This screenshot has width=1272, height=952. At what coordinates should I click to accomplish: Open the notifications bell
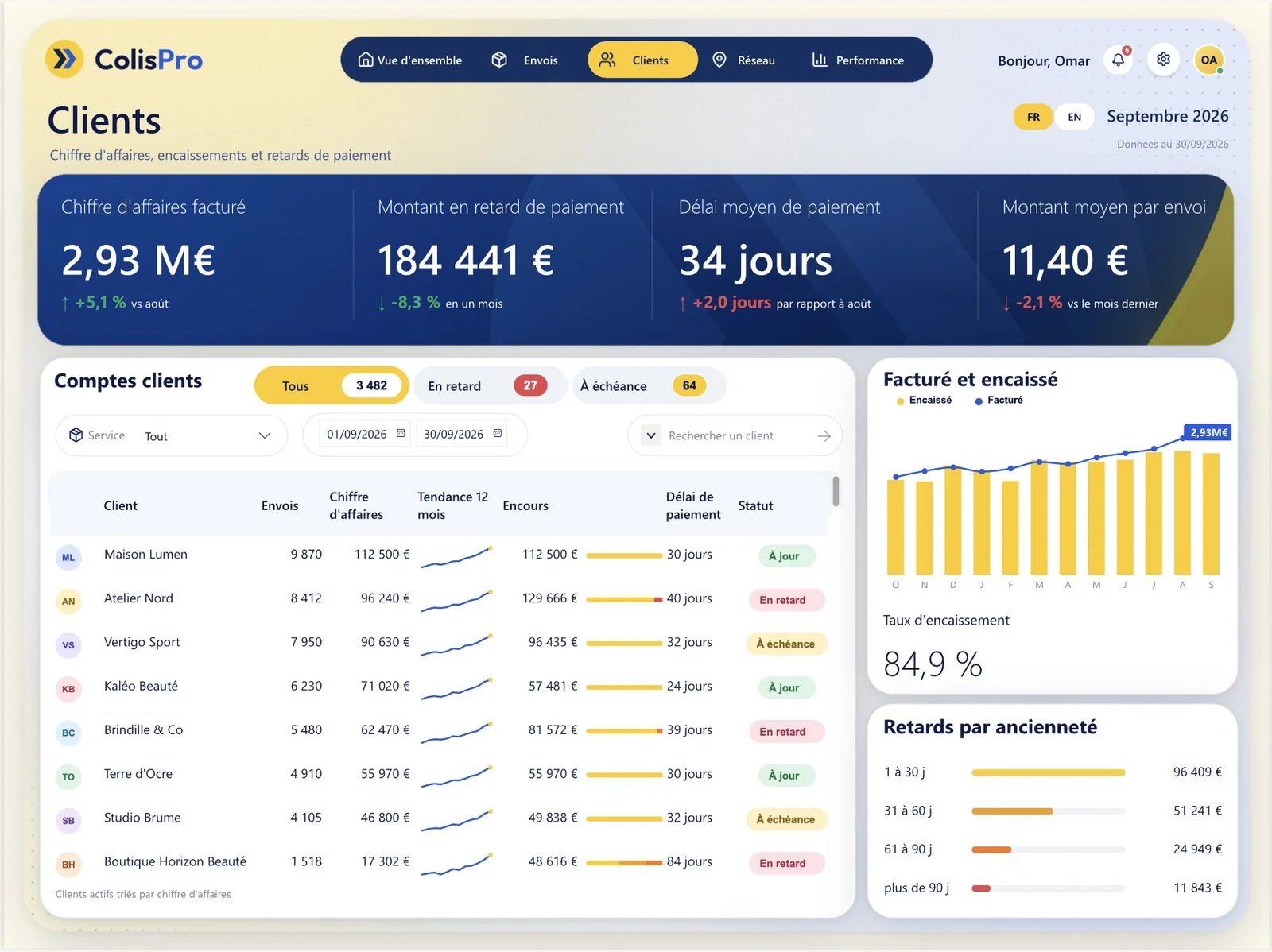coord(1119,60)
